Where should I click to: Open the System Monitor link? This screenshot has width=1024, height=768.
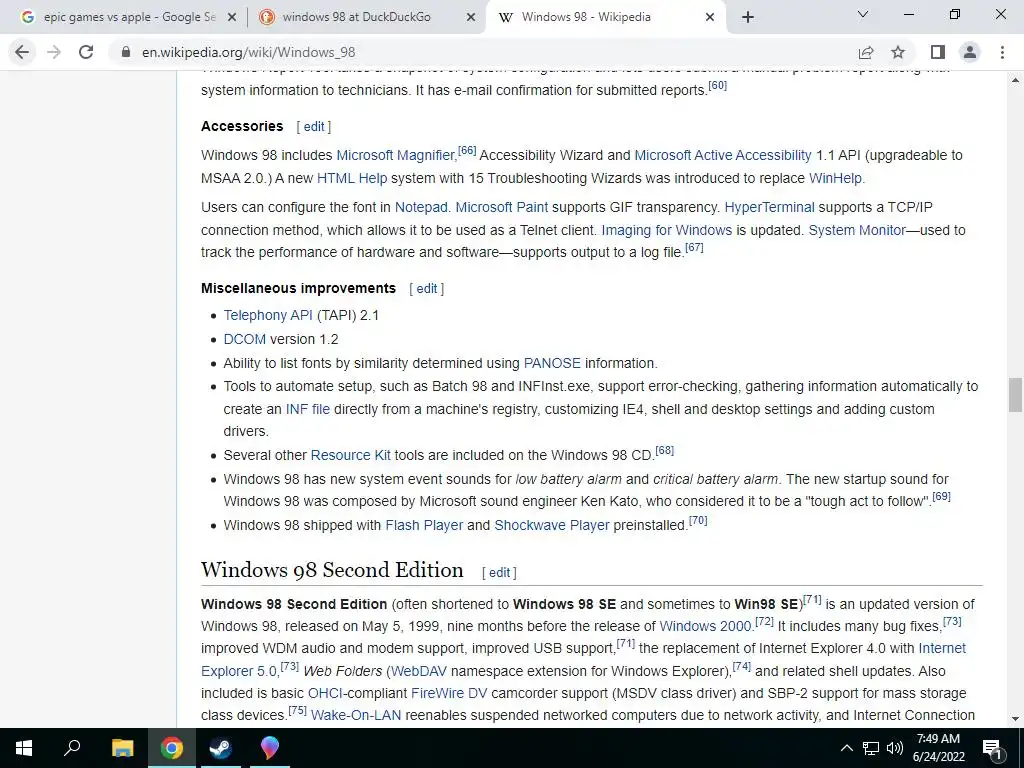[x=857, y=231]
